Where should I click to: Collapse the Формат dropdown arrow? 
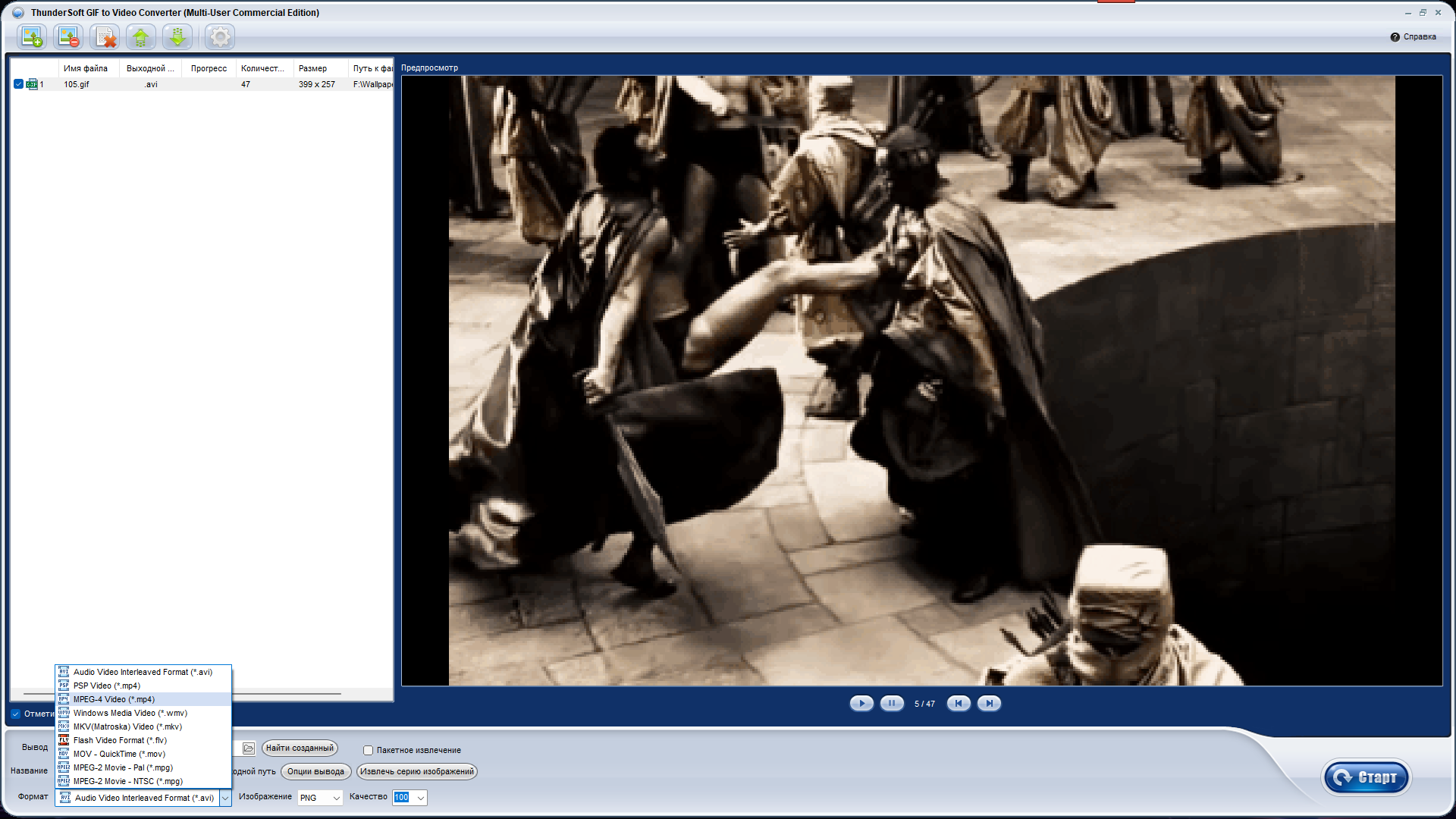(x=225, y=798)
